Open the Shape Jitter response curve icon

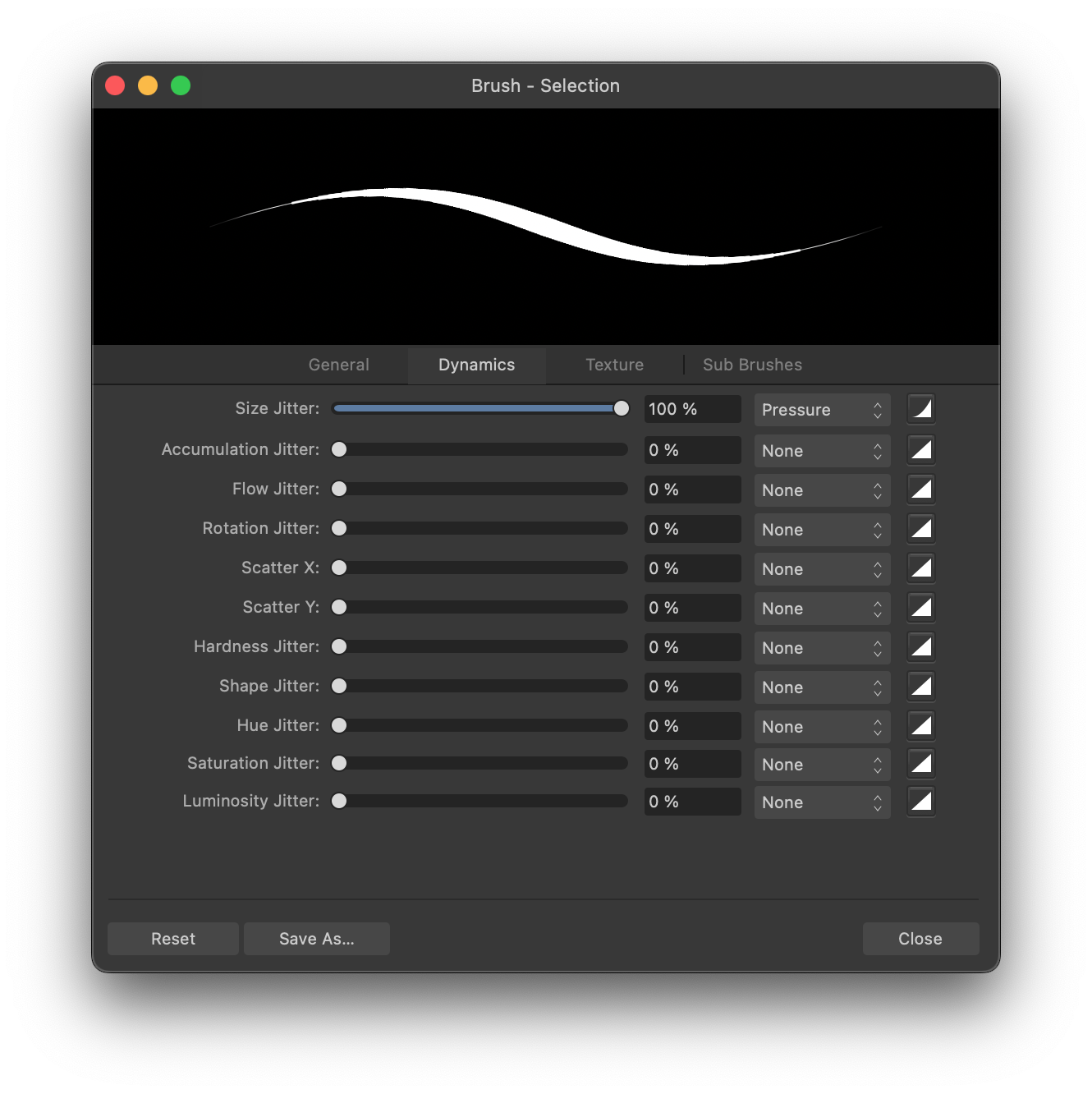(921, 686)
